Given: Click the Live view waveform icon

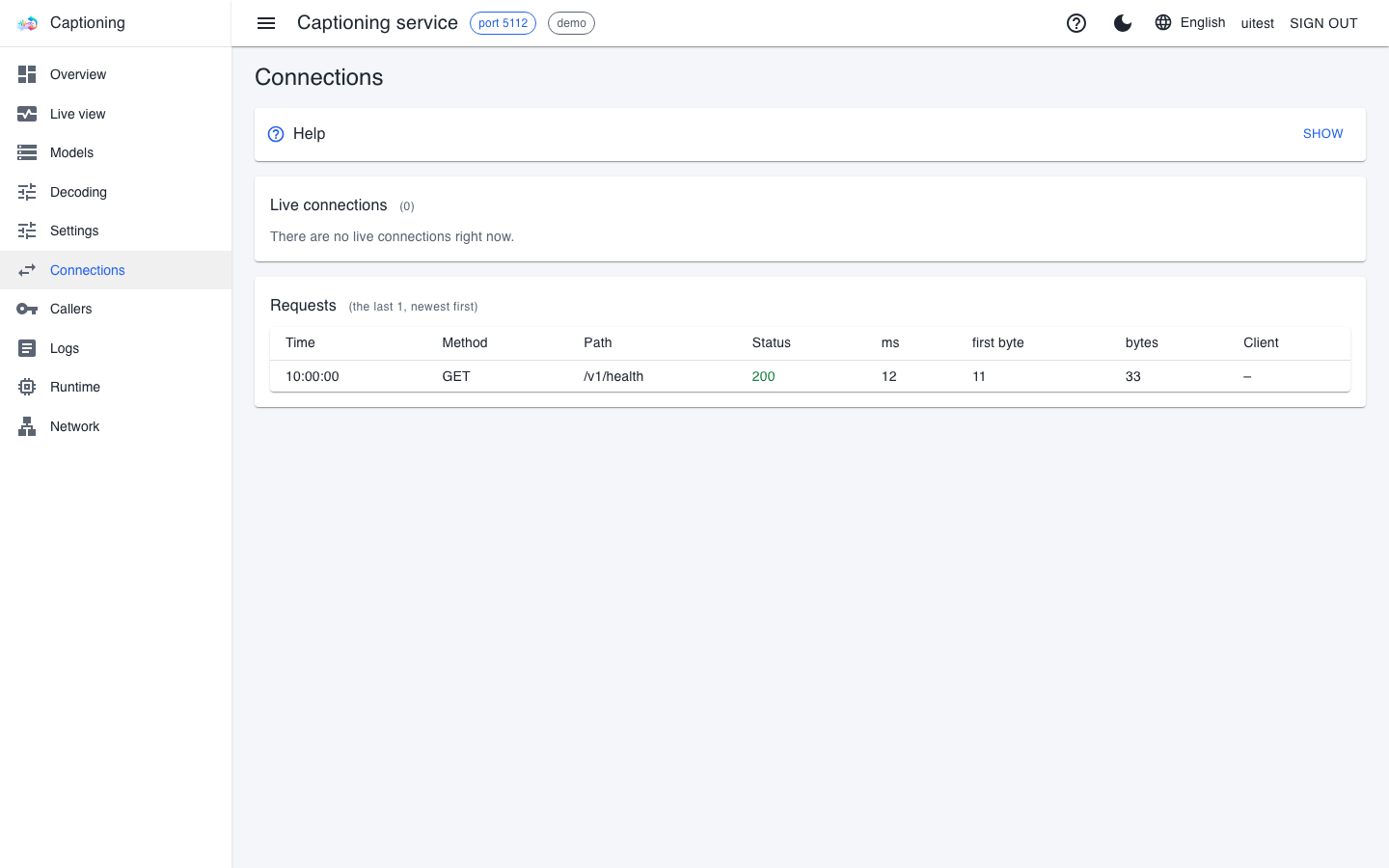Looking at the screenshot, I should [x=27, y=114].
